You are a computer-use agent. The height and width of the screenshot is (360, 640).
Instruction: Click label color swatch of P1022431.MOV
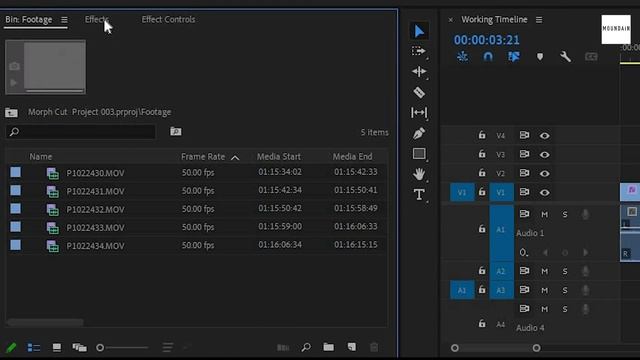(16, 191)
